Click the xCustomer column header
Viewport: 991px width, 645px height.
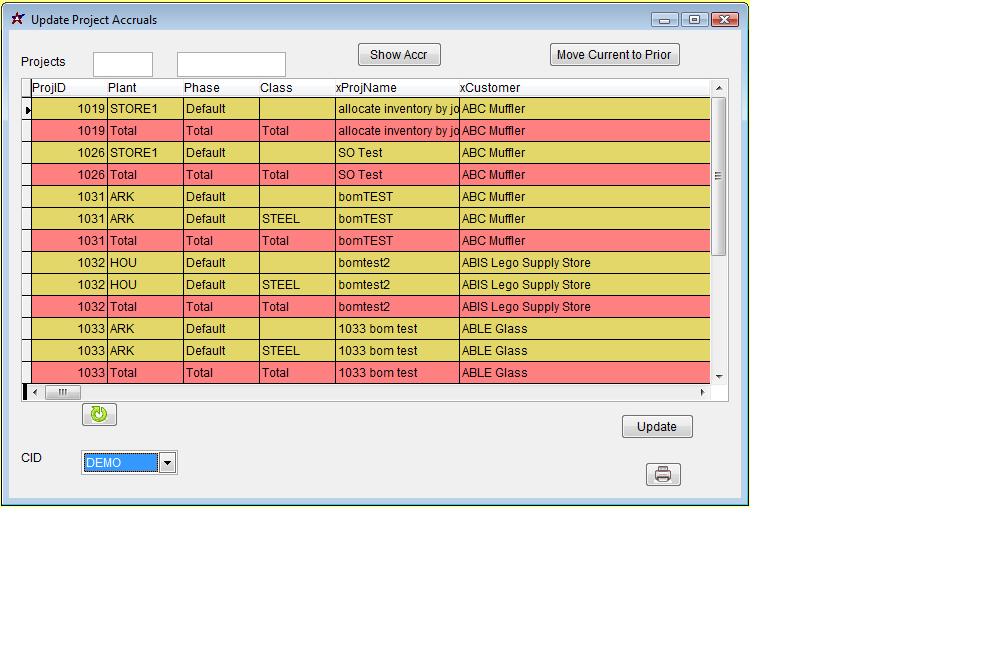[490, 88]
